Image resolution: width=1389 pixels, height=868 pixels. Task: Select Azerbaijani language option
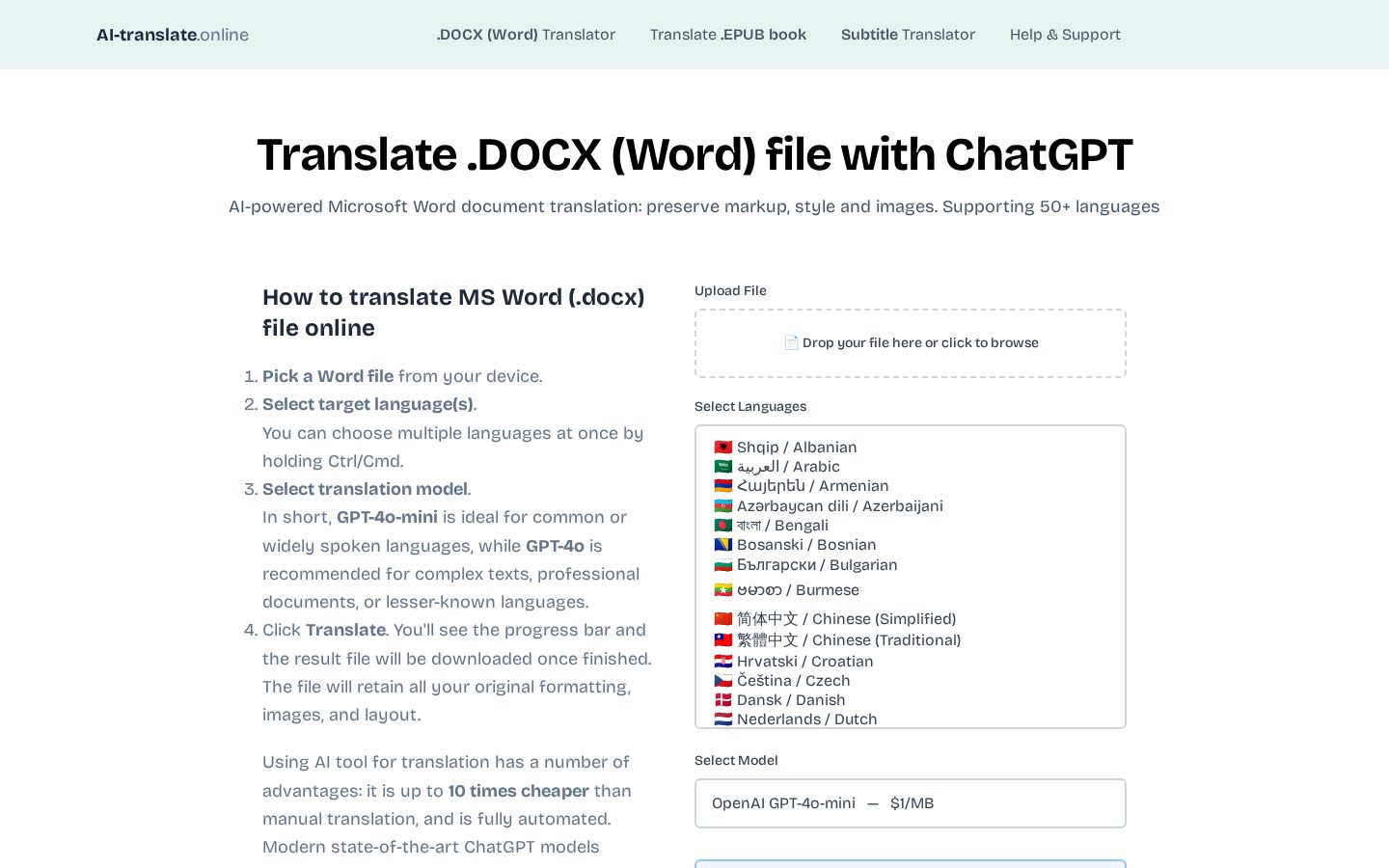[911, 506]
